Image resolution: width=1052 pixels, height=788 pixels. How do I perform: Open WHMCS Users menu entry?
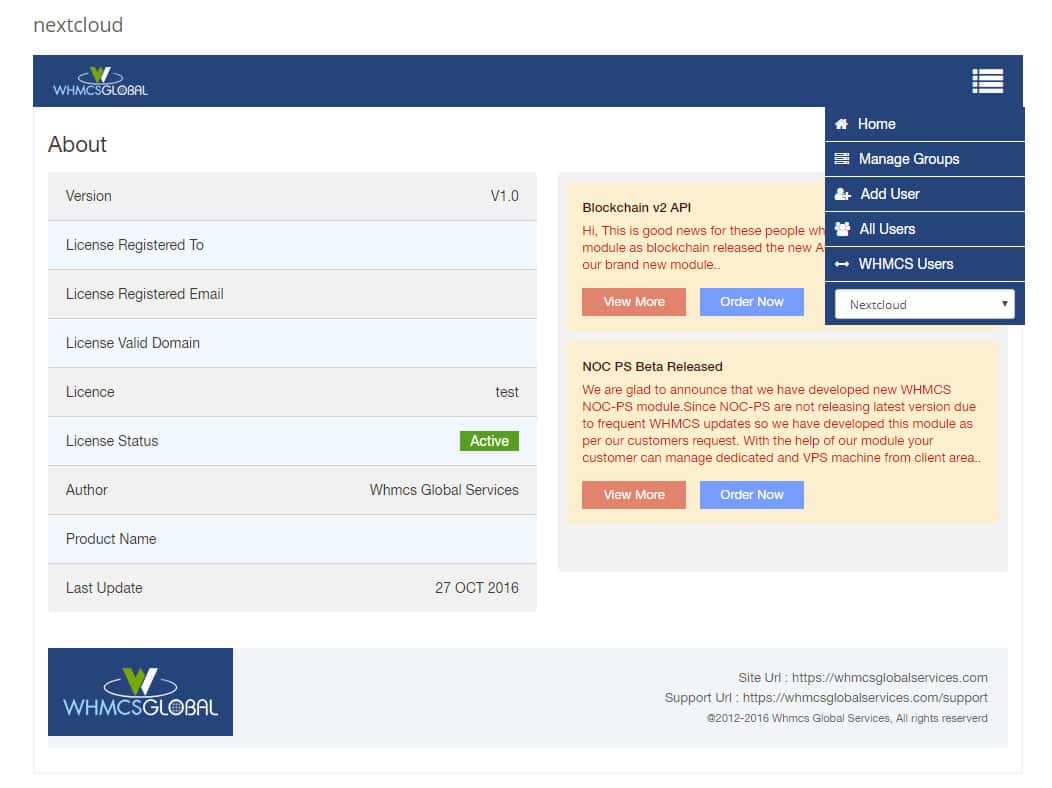coord(905,264)
